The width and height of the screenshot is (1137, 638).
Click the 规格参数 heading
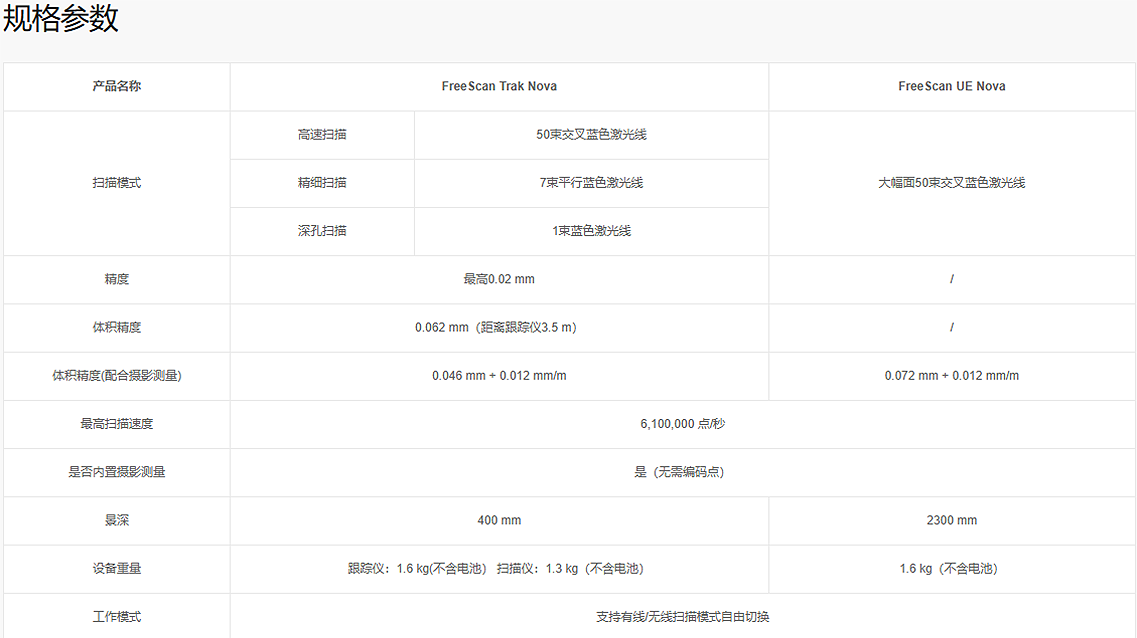pos(61,17)
